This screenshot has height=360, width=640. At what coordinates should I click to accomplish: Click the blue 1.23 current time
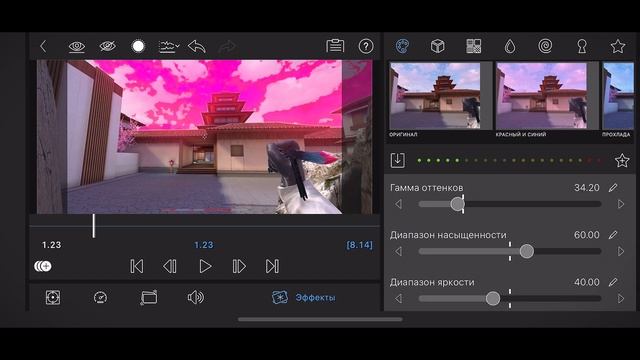(203, 245)
